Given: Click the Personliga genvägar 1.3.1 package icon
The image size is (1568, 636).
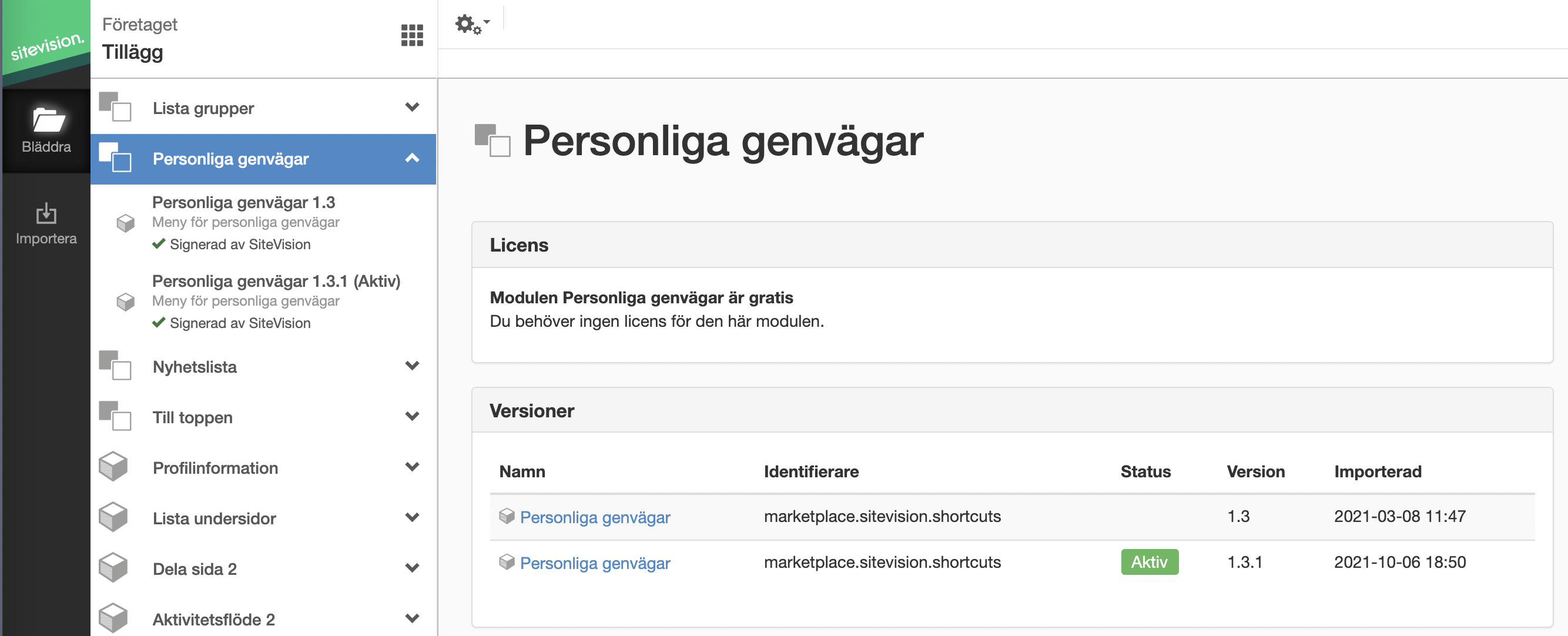Looking at the screenshot, I should pyautogui.click(x=125, y=302).
